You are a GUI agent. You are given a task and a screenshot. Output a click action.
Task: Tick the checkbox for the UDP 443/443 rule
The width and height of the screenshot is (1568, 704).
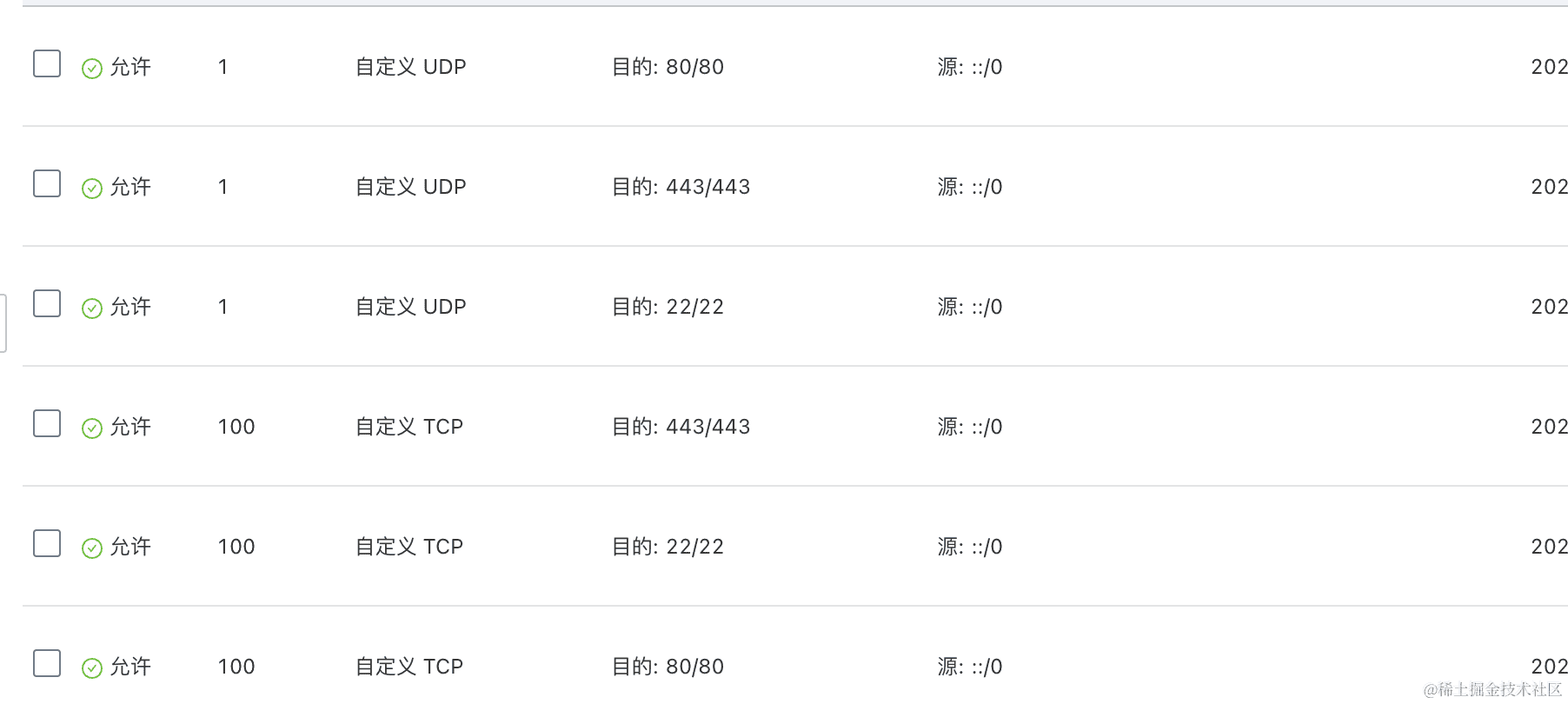(x=47, y=183)
